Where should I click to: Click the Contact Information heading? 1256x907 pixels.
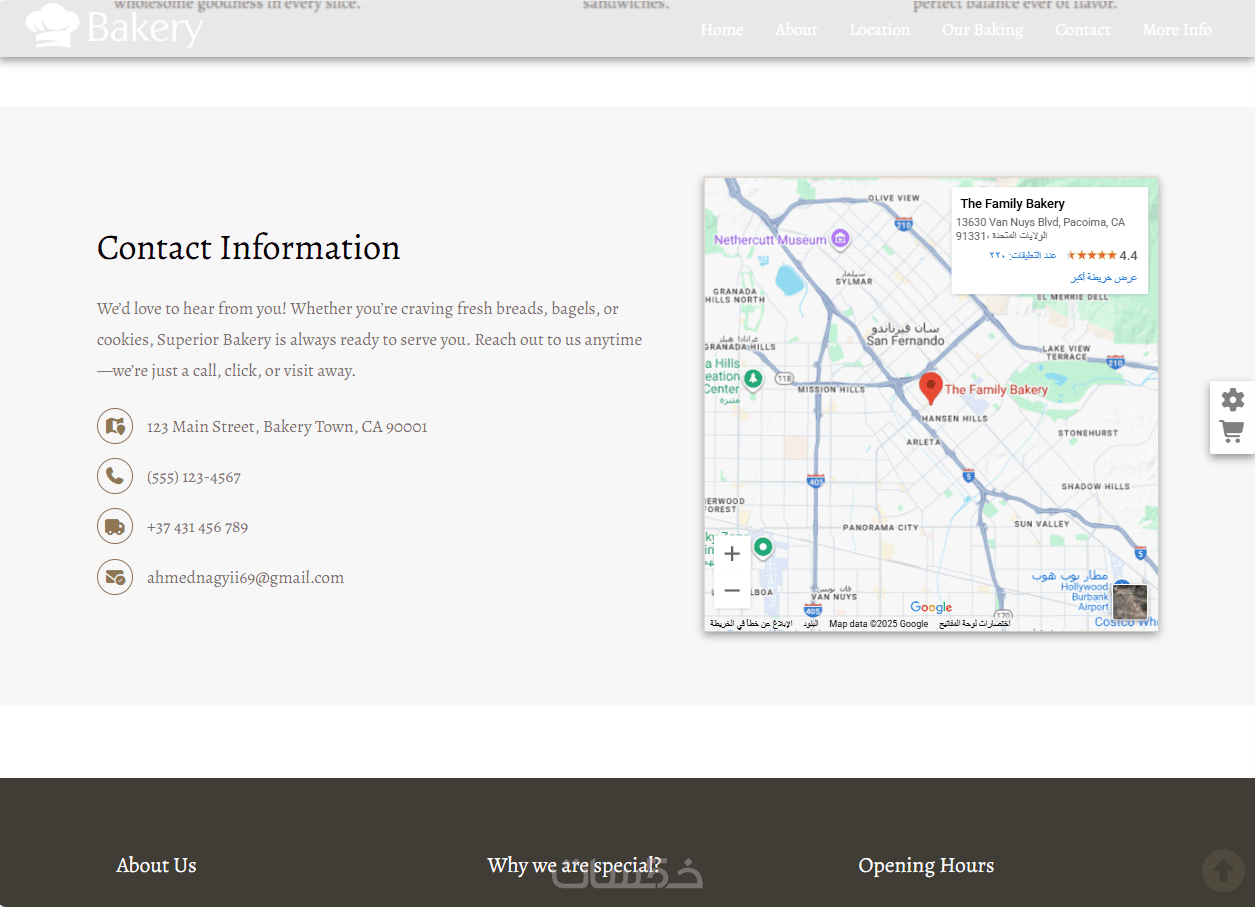pos(249,248)
